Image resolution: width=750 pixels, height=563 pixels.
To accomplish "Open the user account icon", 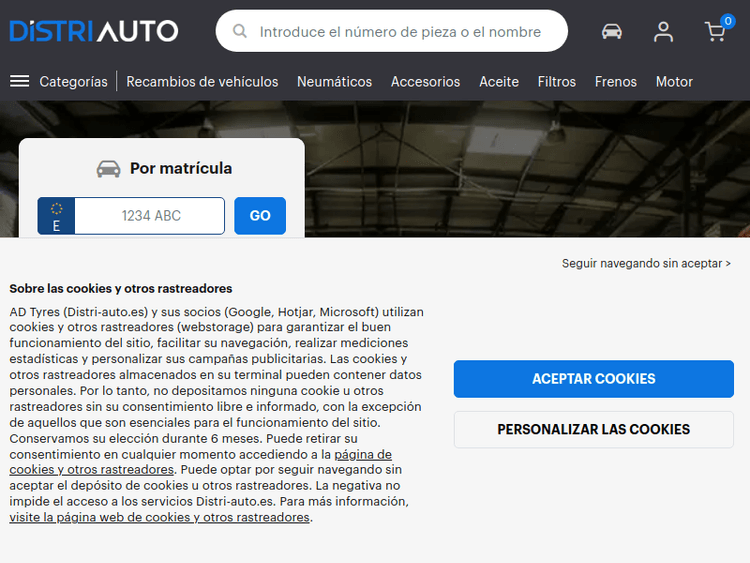I will (663, 32).
